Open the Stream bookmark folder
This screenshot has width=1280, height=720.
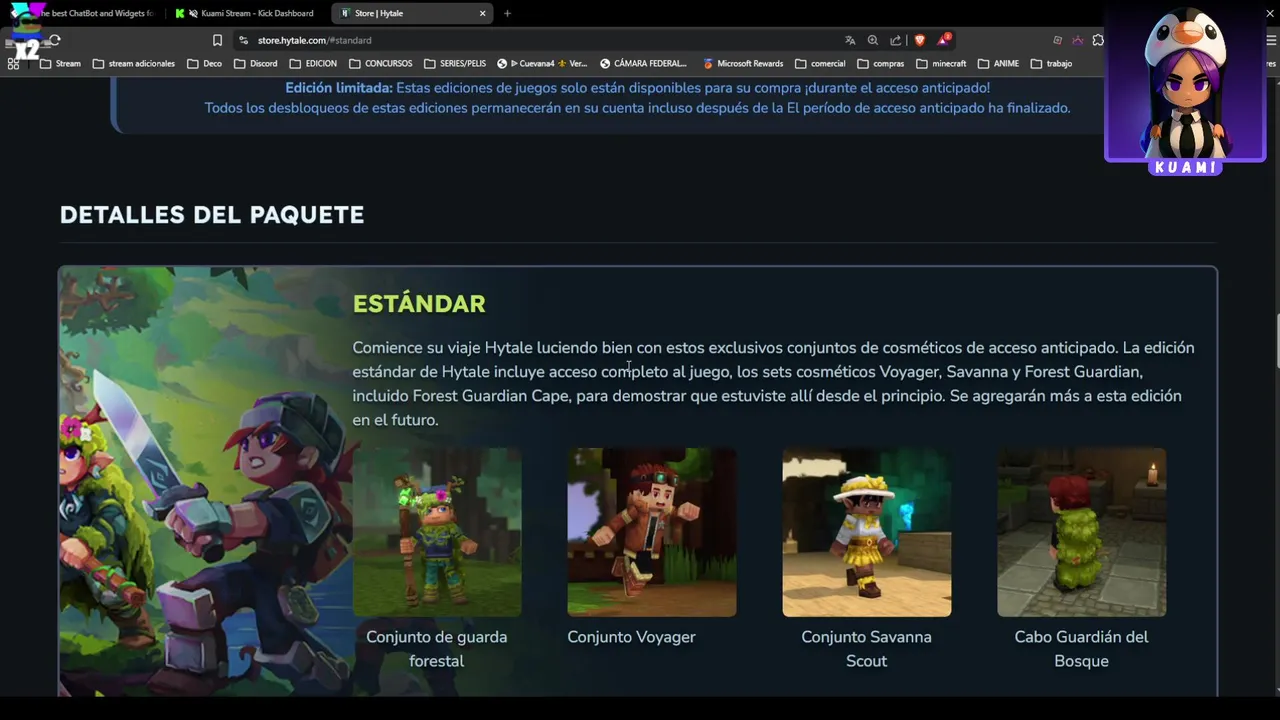[60, 63]
